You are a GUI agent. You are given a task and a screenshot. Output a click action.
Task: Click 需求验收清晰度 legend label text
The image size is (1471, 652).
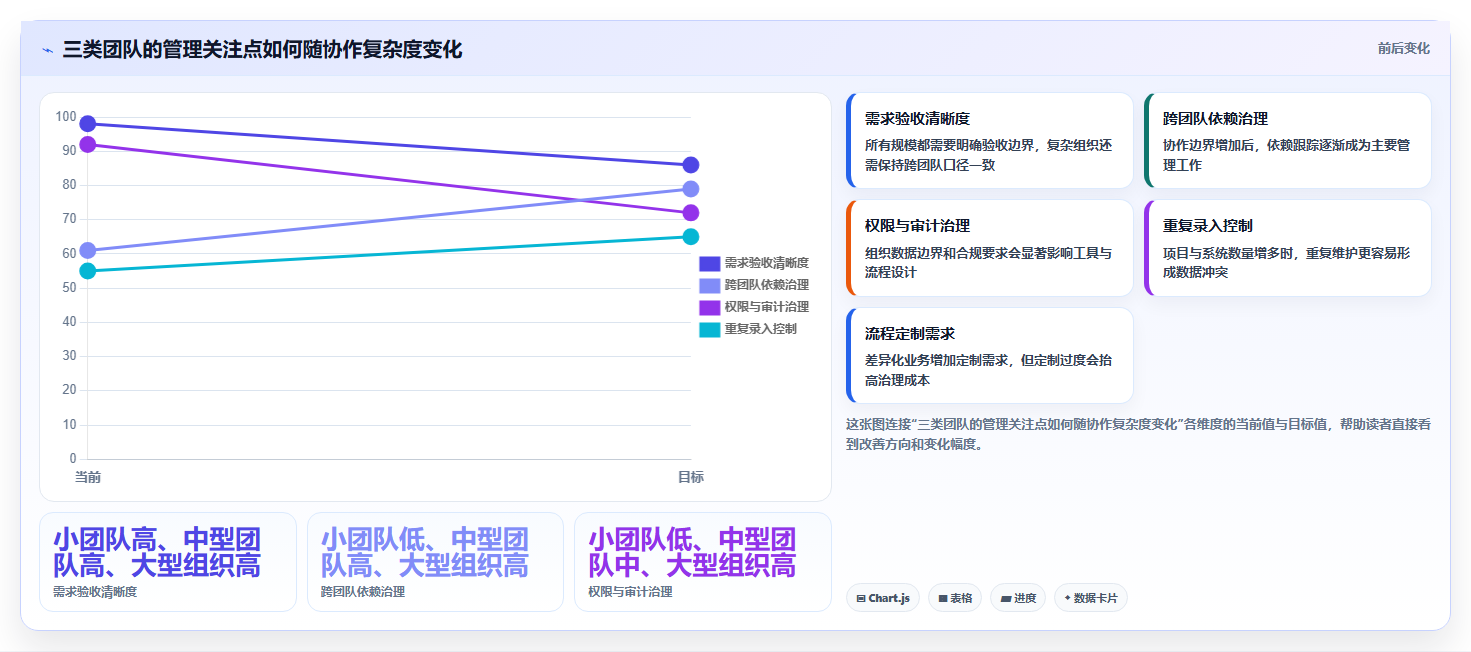click(x=766, y=263)
